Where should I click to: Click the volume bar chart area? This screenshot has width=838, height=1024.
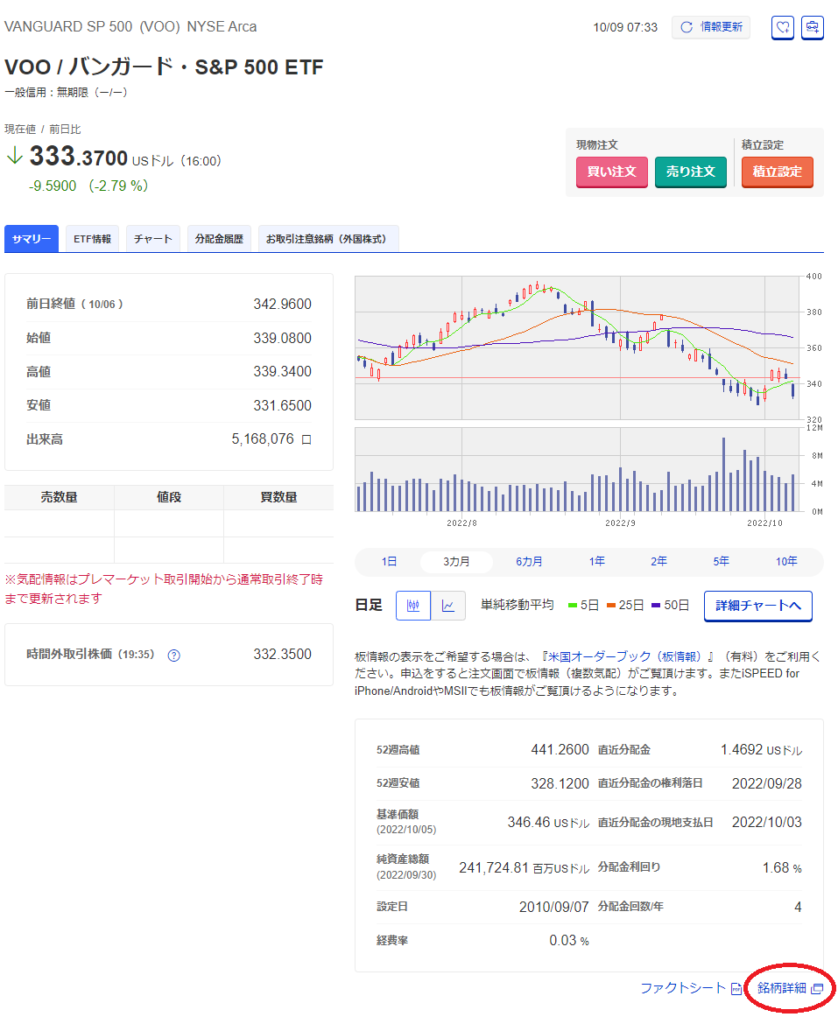577,470
